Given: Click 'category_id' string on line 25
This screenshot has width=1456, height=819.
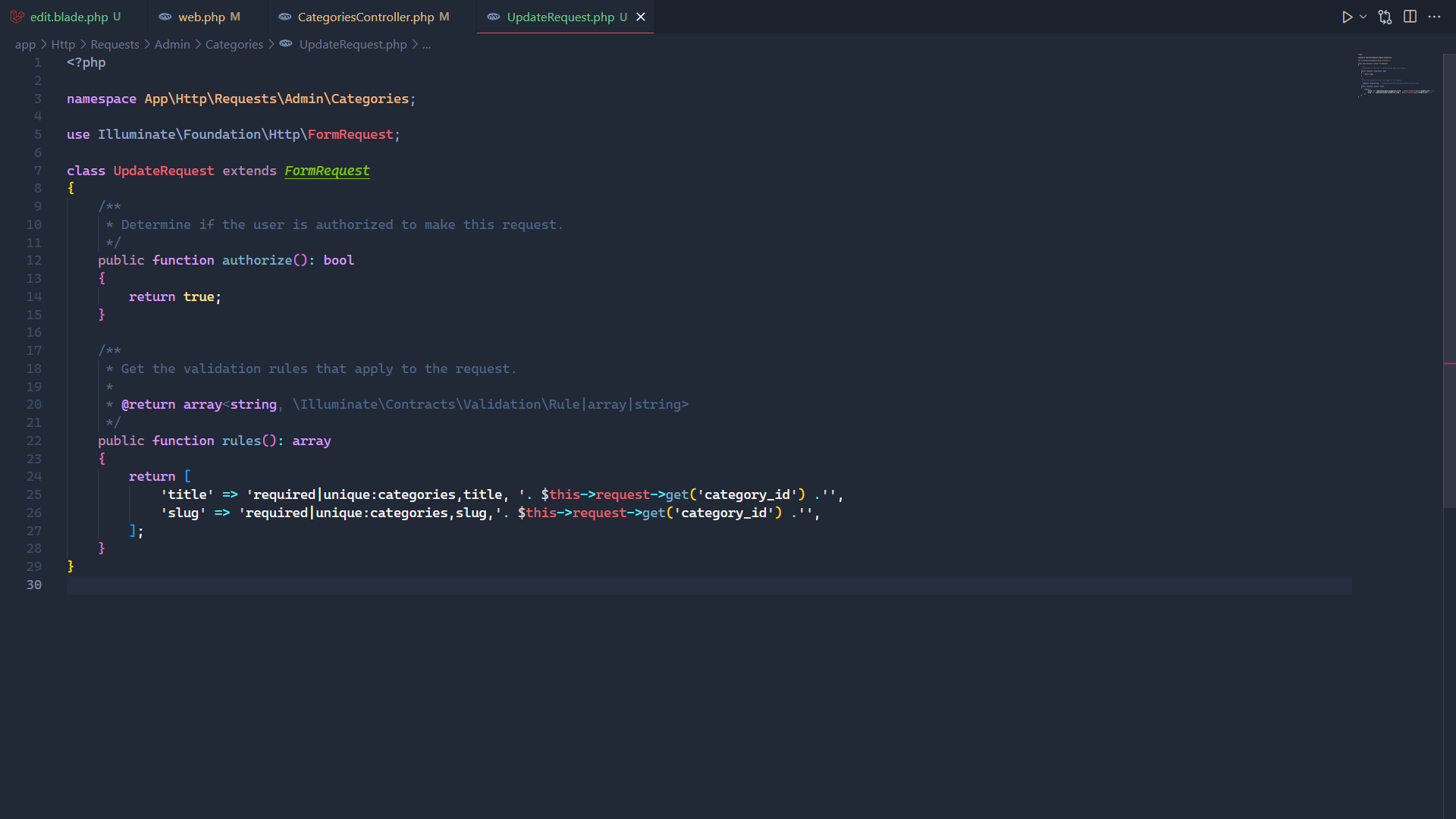Looking at the screenshot, I should (747, 494).
